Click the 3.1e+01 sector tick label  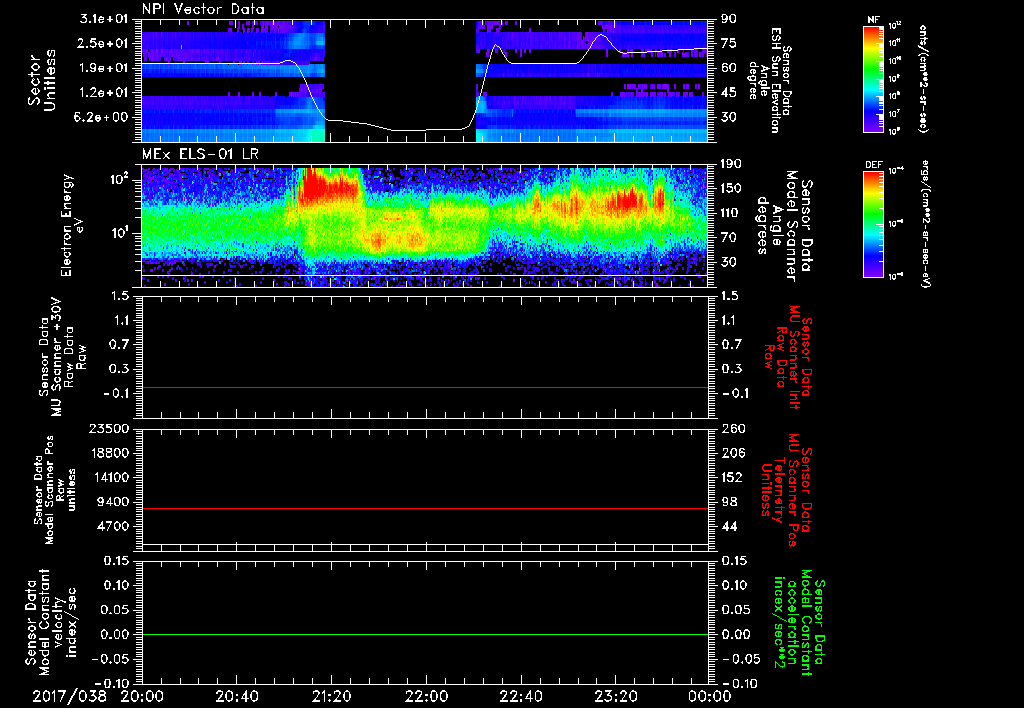point(105,18)
